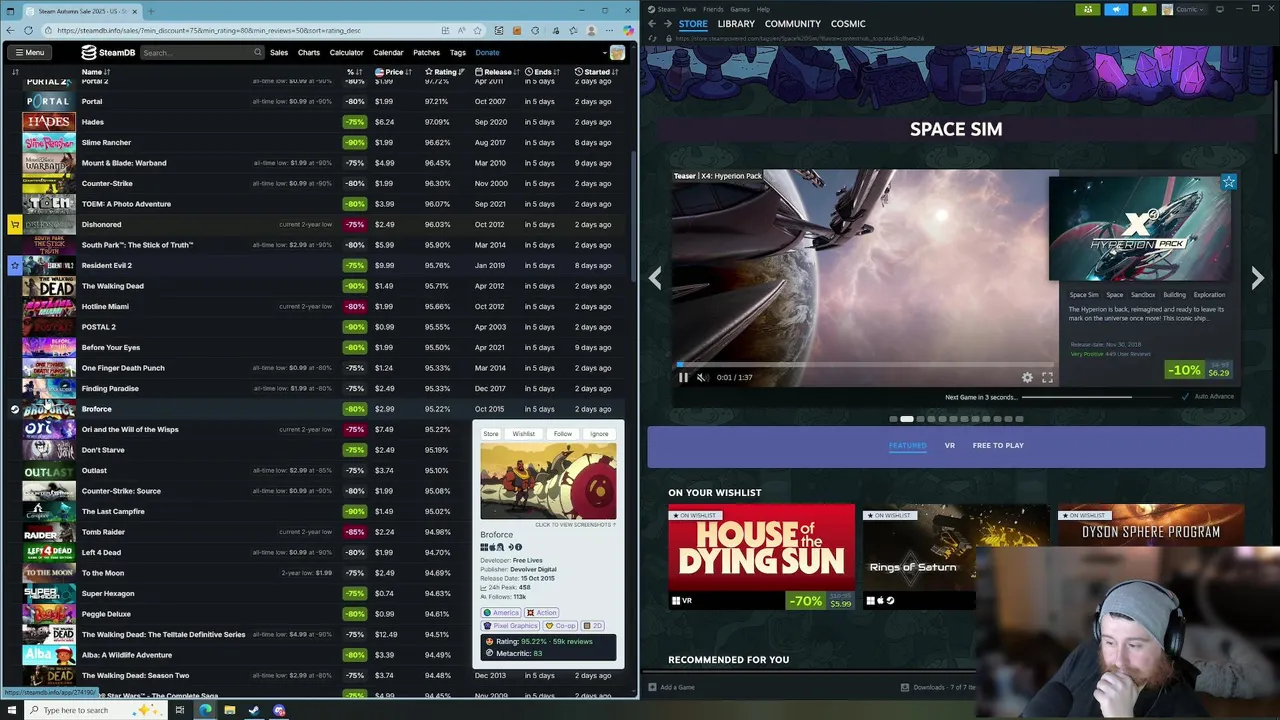The image size is (1280, 720).
Task: Click the Store button in Broforce popup
Action: 491,434
